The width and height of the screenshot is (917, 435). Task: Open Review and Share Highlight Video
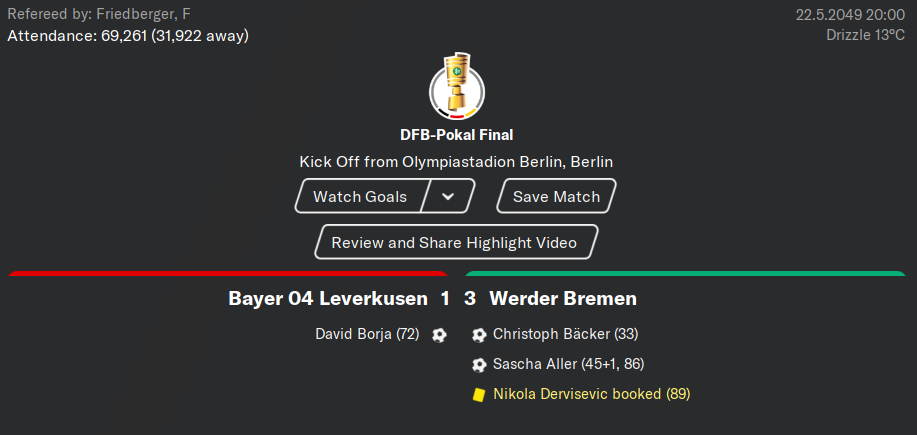[x=454, y=242]
